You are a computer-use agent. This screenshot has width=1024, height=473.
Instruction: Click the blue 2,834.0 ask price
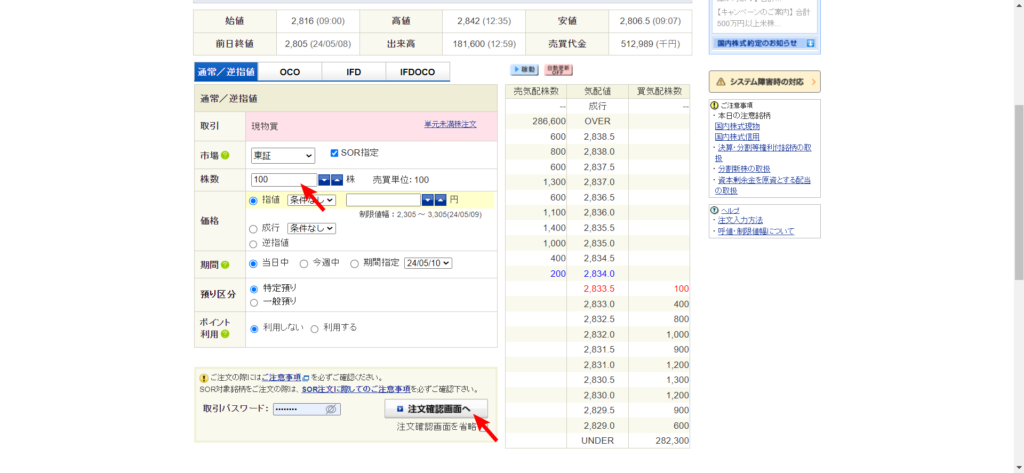(597, 273)
